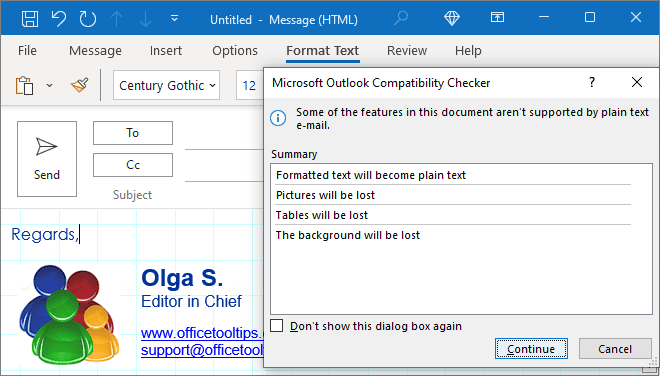Image resolution: width=660 pixels, height=376 pixels.
Task: Click the Paste clipboard icon
Action: pos(24,85)
